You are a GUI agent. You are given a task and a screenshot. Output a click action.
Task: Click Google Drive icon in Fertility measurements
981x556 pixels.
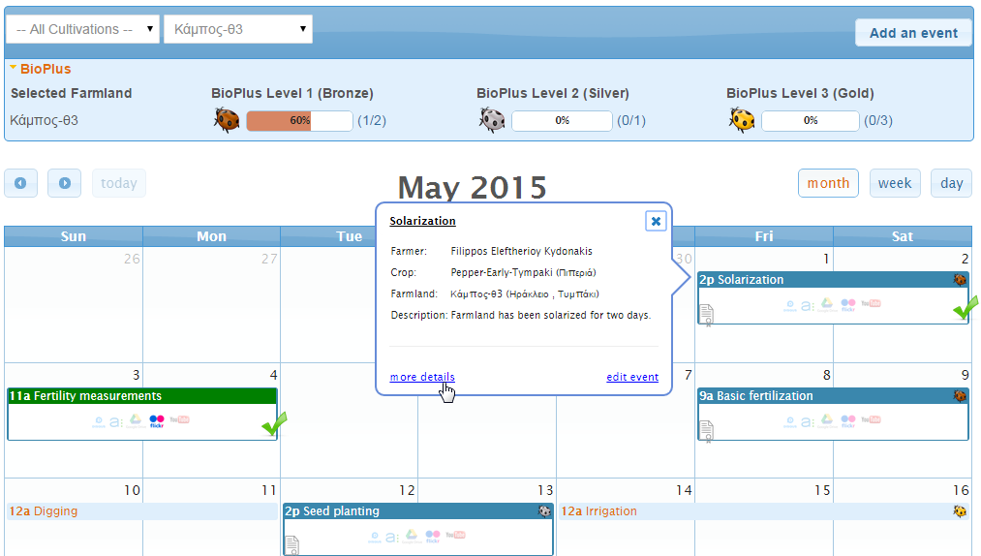click(136, 420)
